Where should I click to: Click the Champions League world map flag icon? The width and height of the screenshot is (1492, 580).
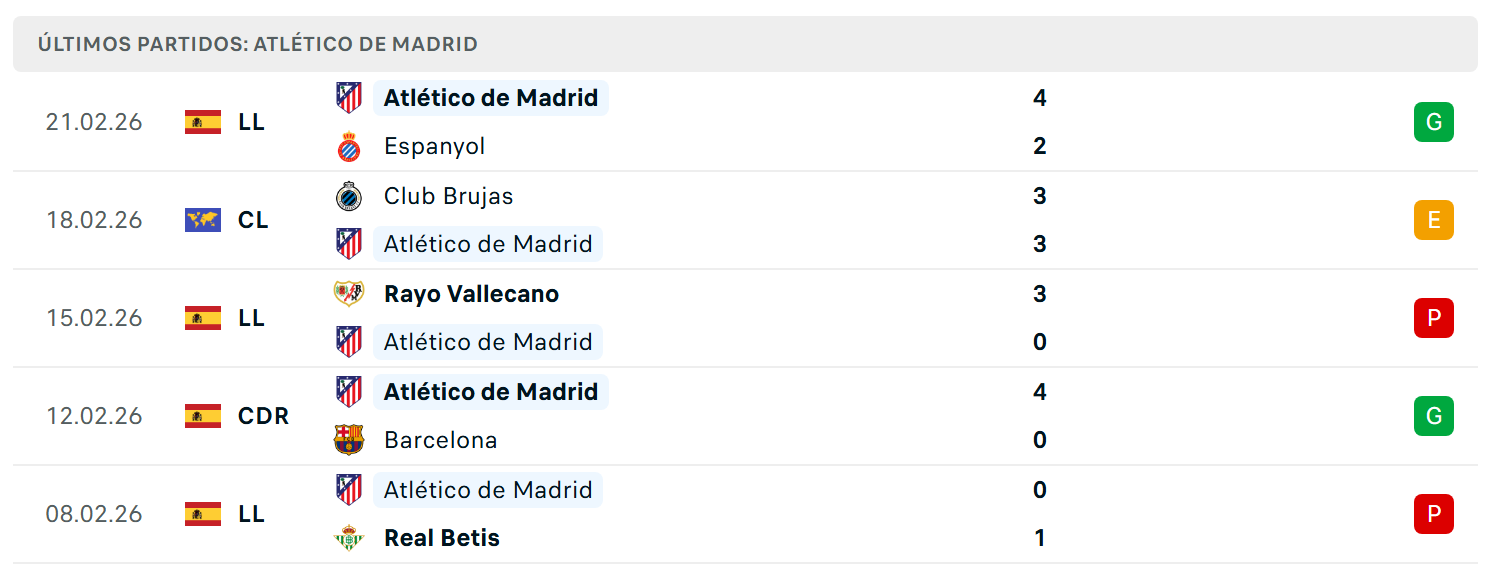[x=203, y=220]
